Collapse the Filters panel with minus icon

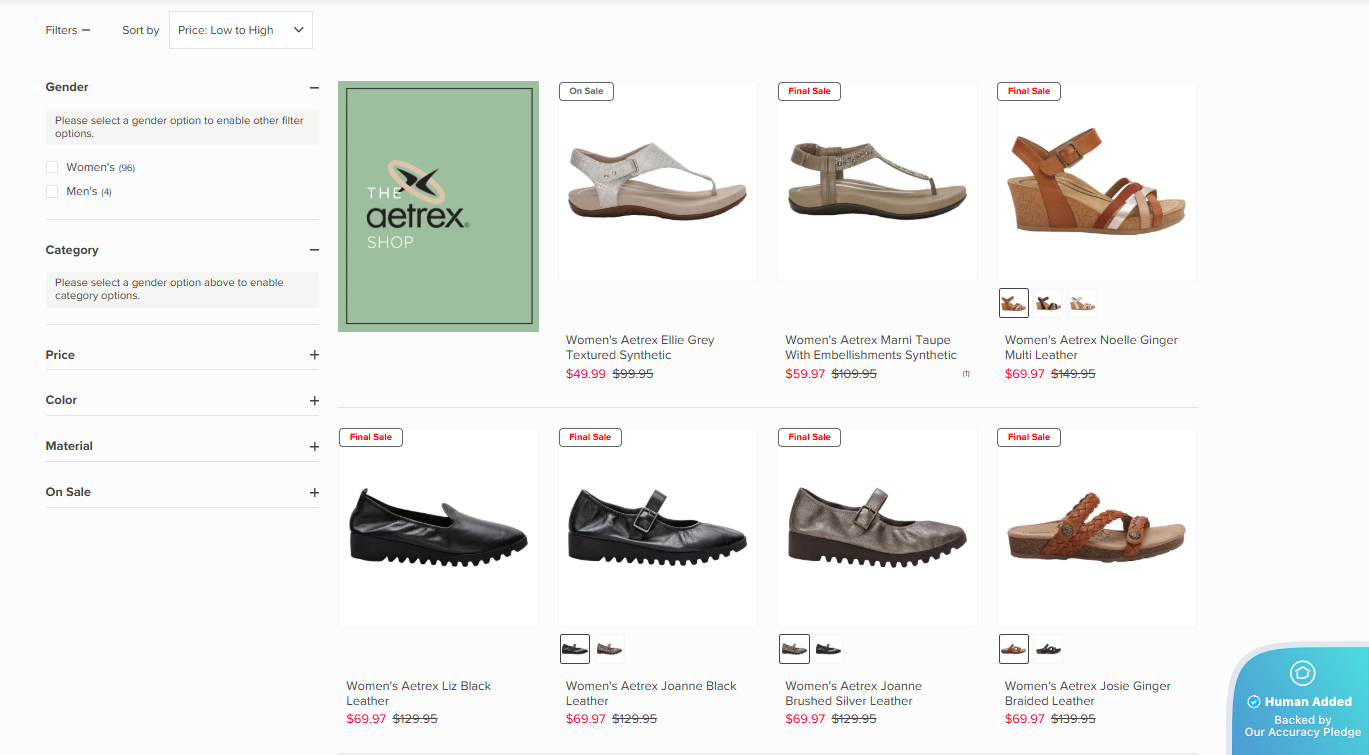pos(68,30)
